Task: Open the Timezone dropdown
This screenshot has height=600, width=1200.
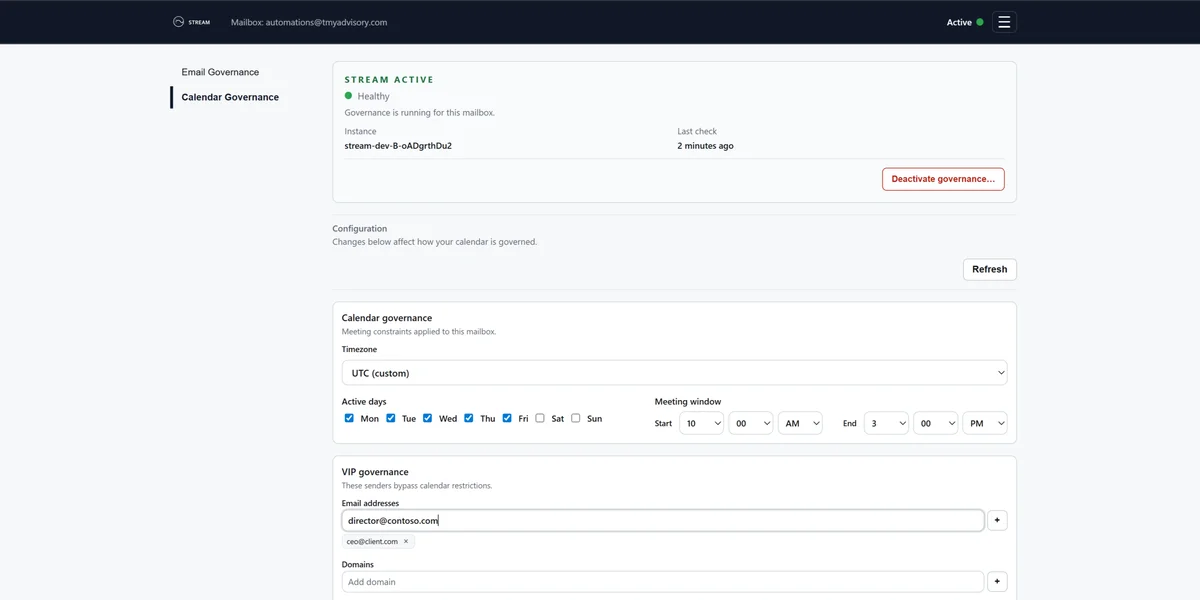Action: (674, 373)
